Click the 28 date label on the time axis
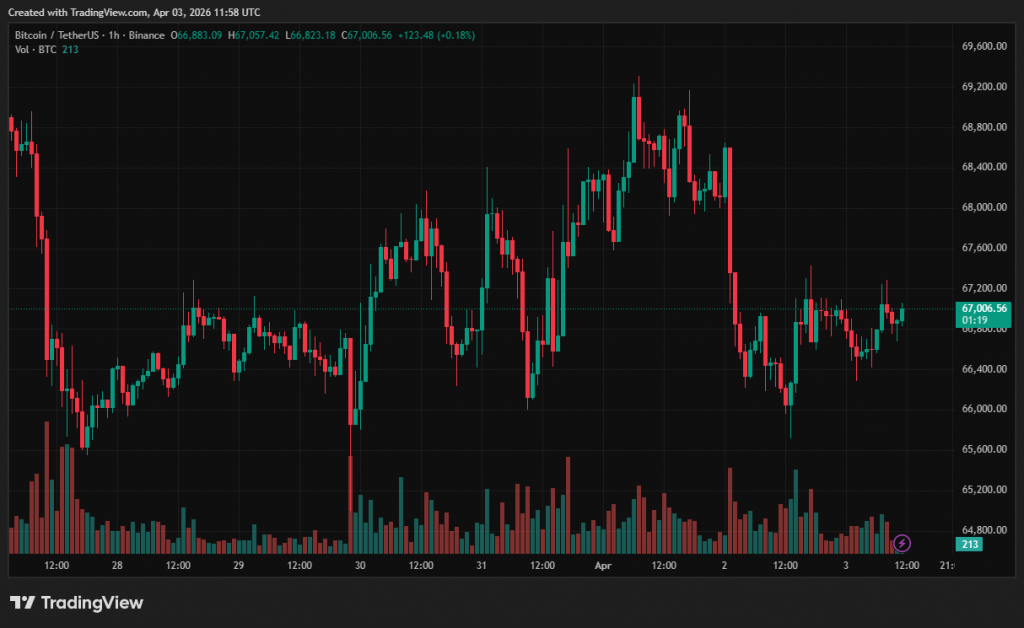1024x628 pixels. point(117,565)
